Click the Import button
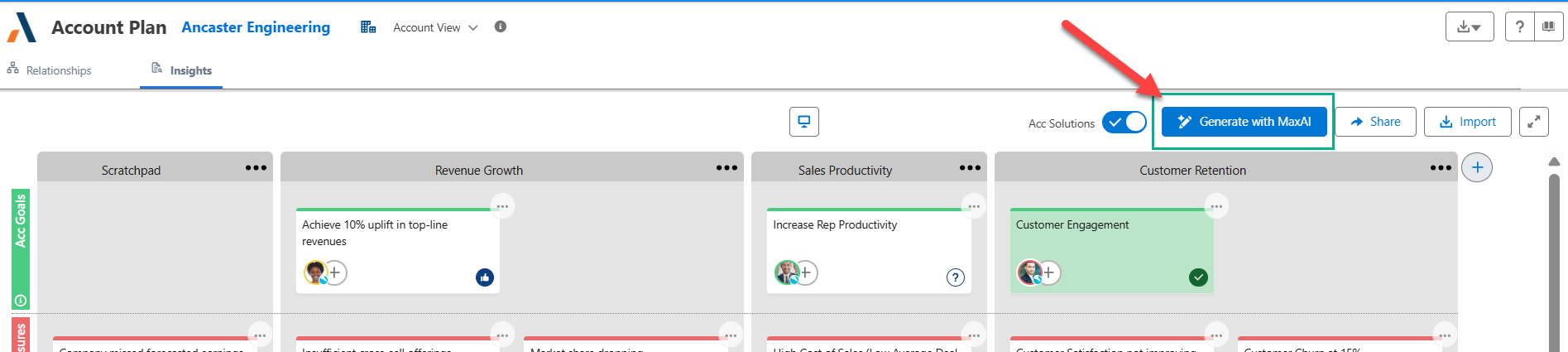This screenshot has height=352, width=1568. point(1467,122)
